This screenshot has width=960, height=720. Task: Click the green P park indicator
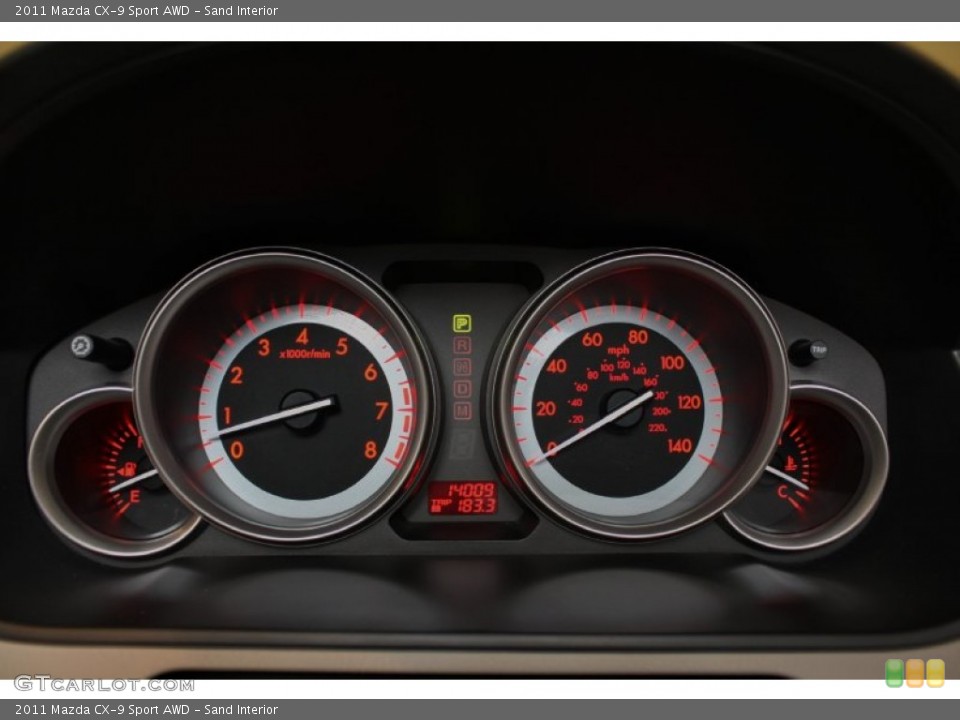462,323
